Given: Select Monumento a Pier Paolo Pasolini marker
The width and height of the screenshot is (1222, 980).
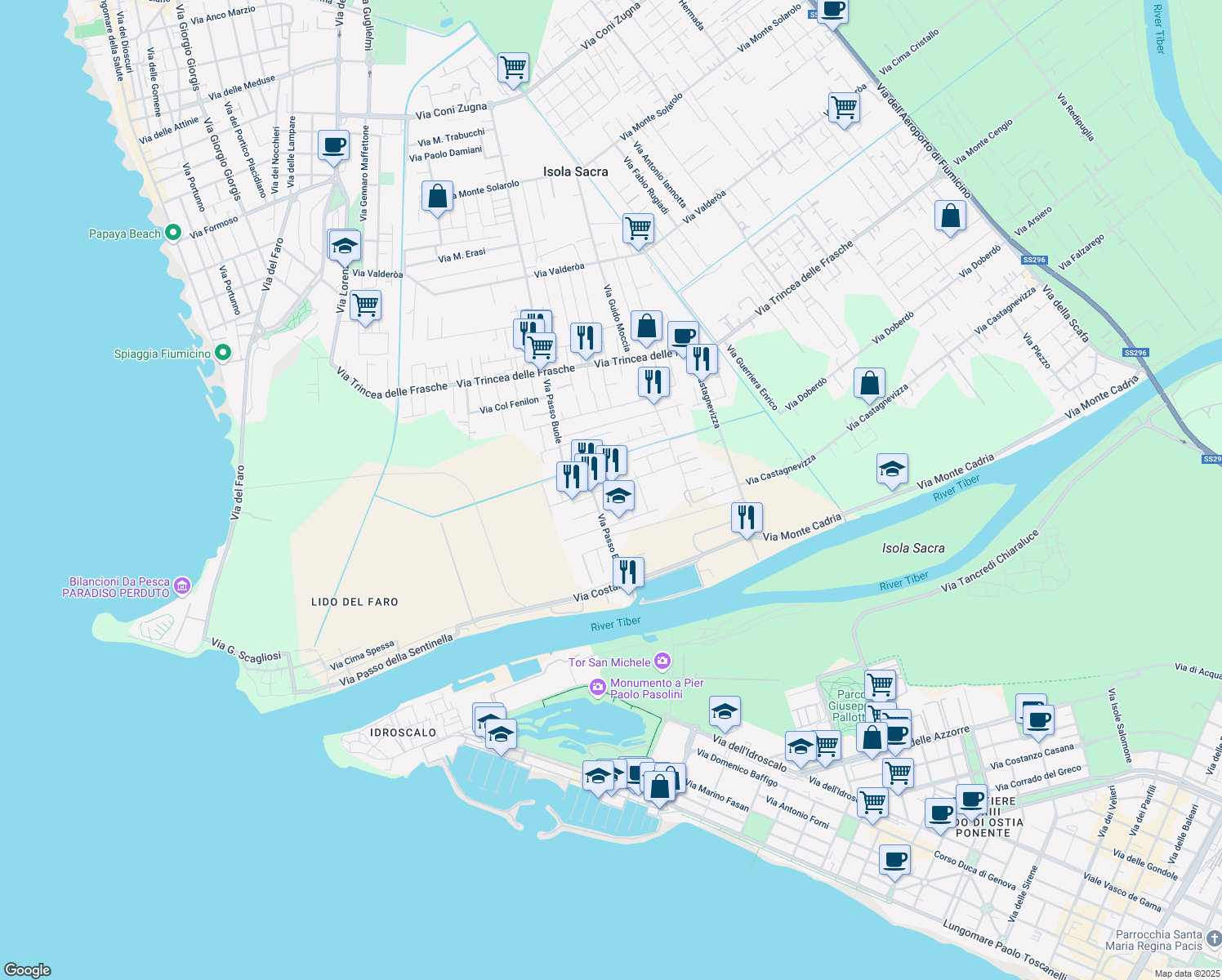Looking at the screenshot, I should [598, 688].
